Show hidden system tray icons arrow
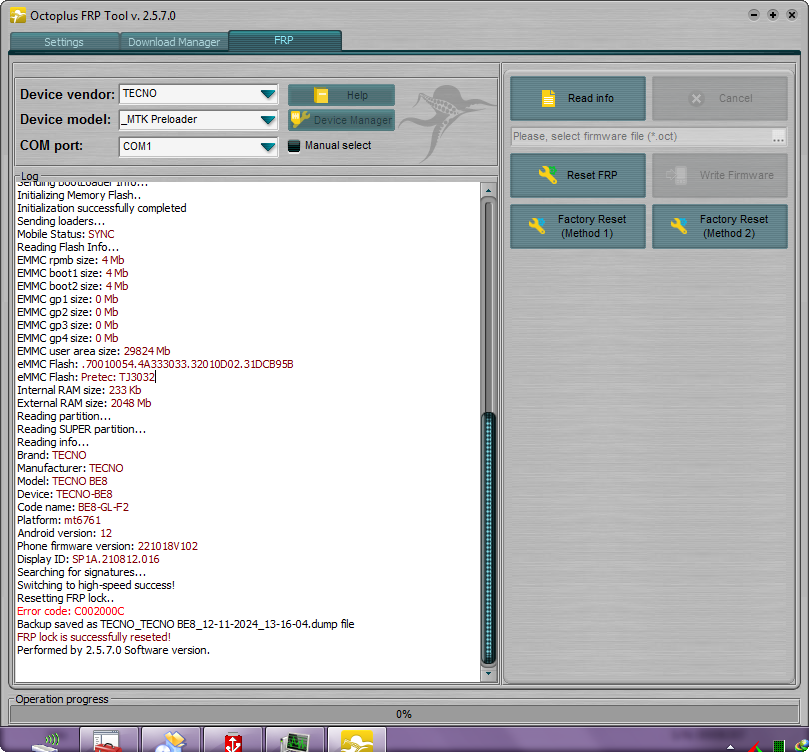809x752 pixels. tap(730, 746)
